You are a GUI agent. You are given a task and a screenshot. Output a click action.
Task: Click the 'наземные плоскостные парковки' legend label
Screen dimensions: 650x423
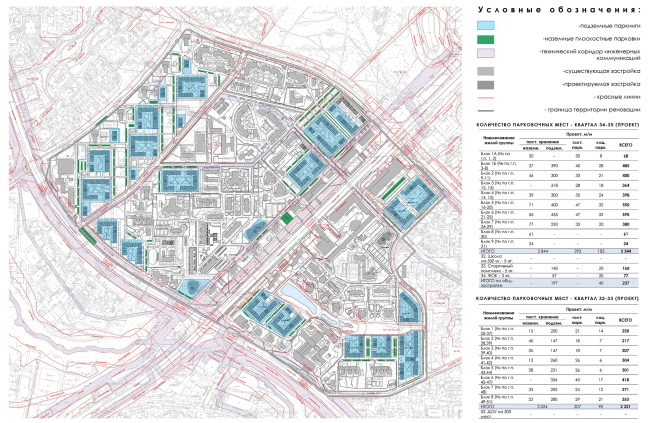coord(590,39)
